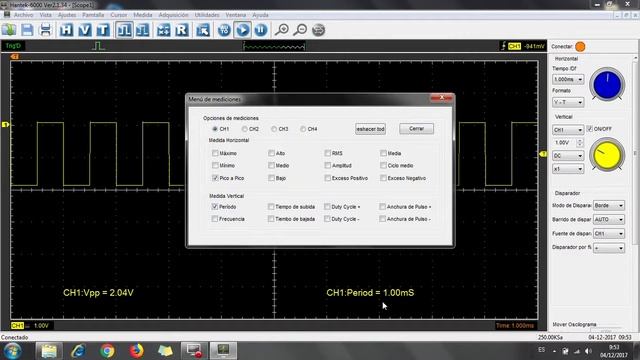
Task: Select the first square-wave toolbar icon
Action: pos(124,30)
